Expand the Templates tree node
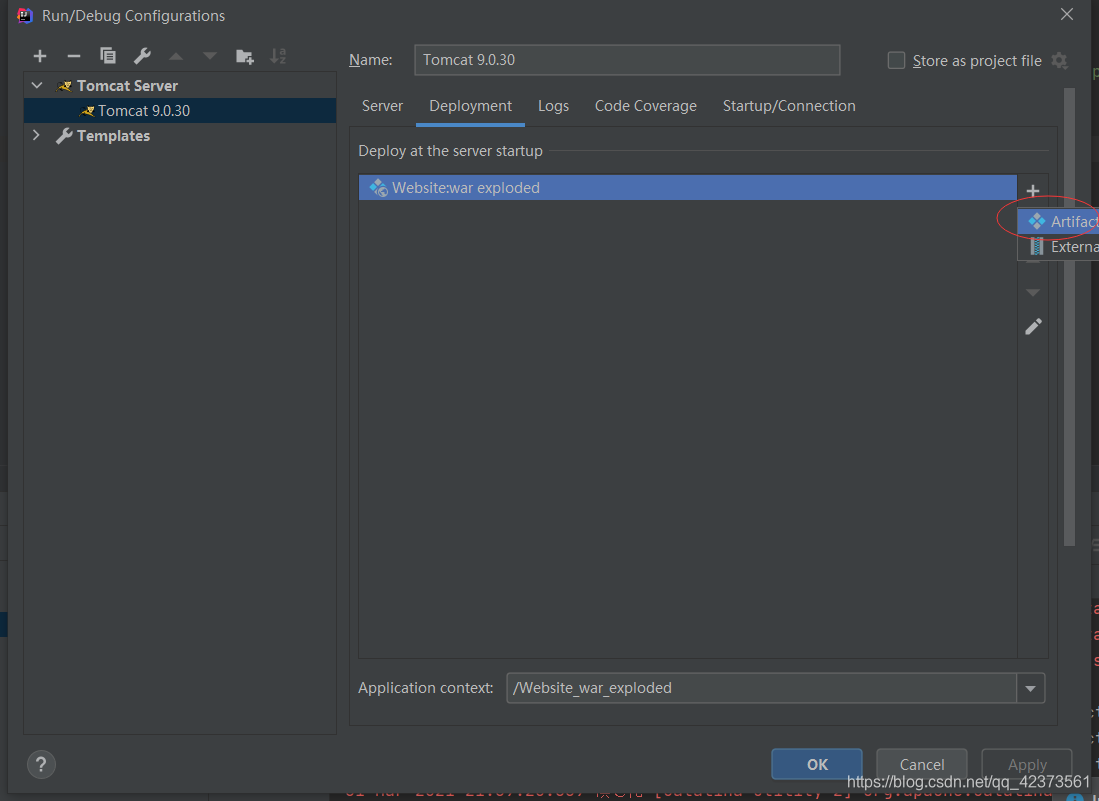Viewport: 1099px width, 801px height. click(x=36, y=135)
